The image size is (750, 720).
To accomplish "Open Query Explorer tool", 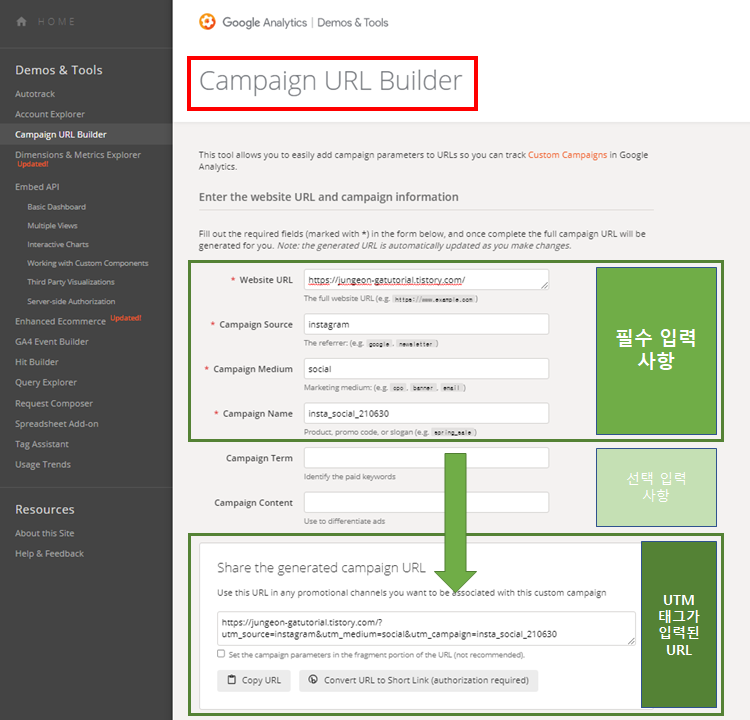I will click(x=46, y=383).
